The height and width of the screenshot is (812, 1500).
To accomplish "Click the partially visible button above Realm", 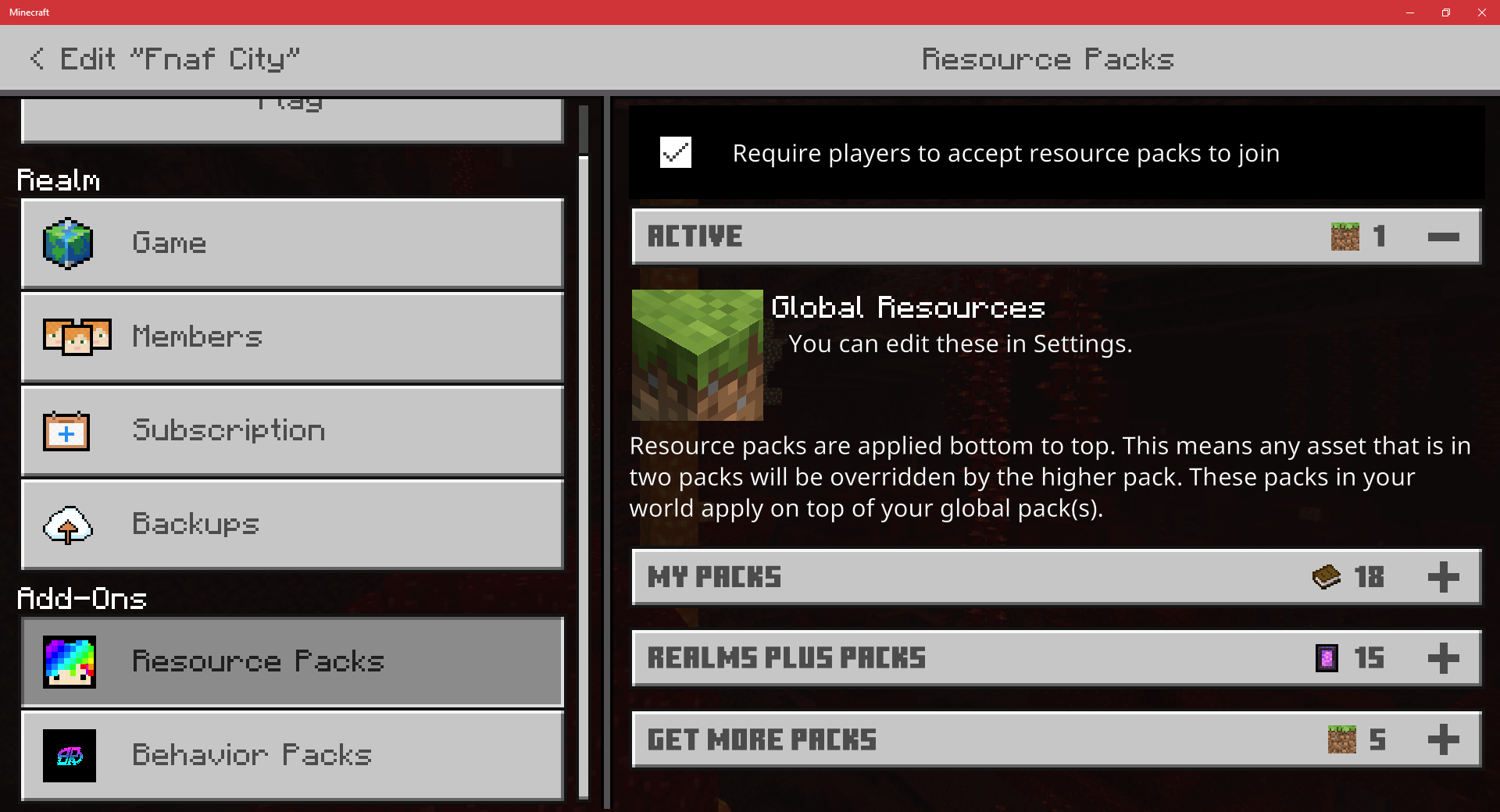I will point(292,120).
